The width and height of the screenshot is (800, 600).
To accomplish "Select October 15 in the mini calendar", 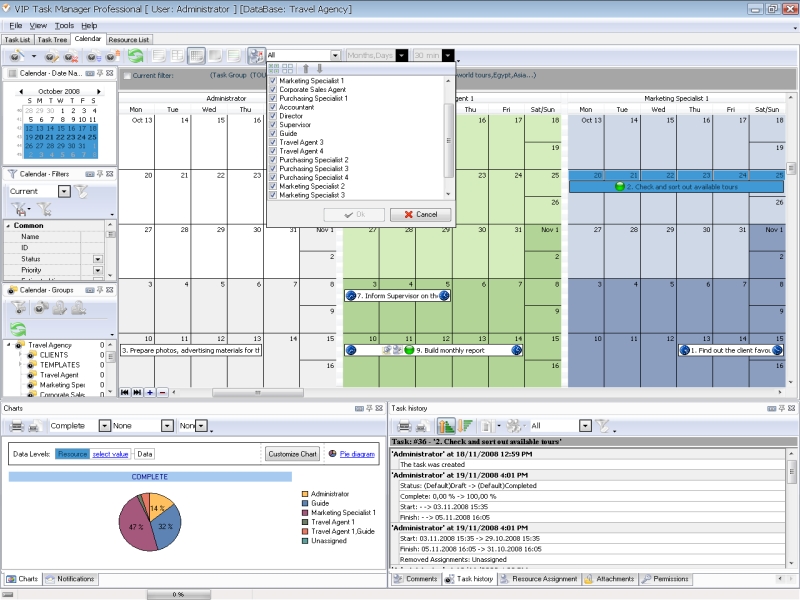I will pyautogui.click(x=63, y=128).
